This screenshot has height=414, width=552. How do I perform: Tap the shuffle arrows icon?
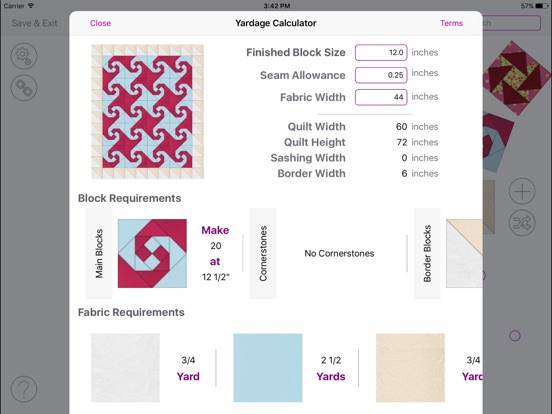[x=522, y=223]
